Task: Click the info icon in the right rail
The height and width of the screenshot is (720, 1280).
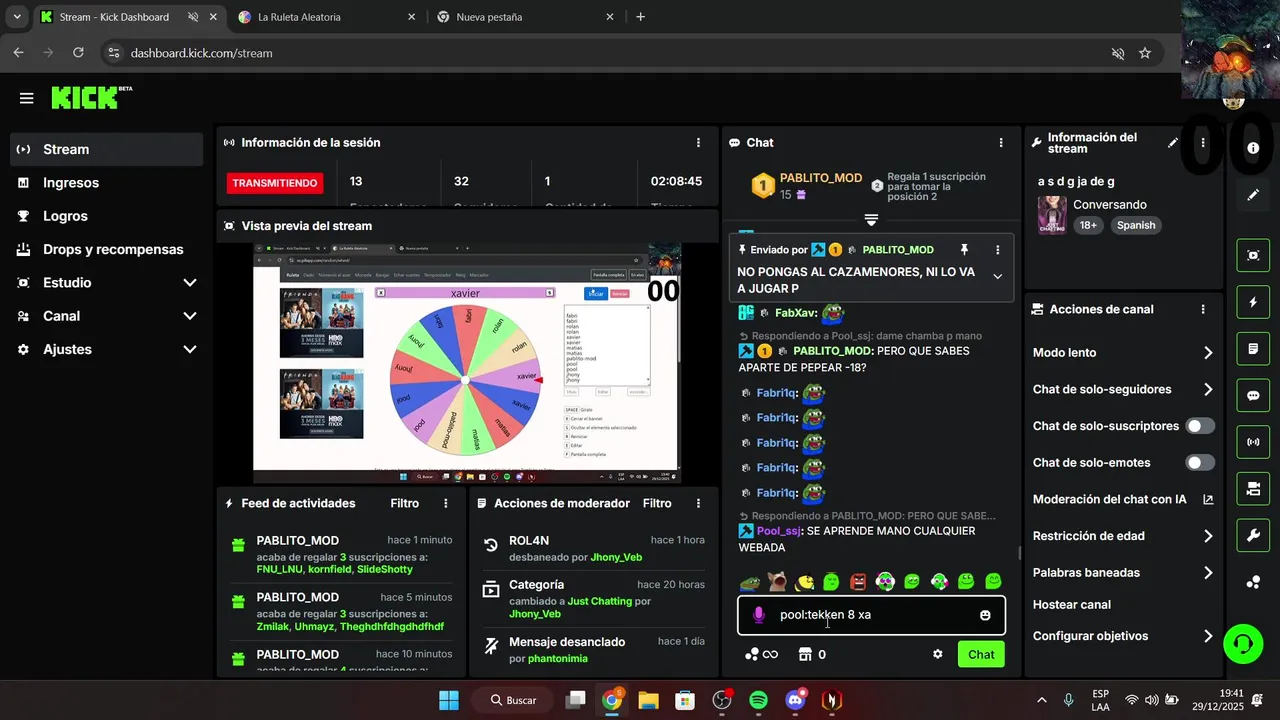Action: tap(1253, 148)
